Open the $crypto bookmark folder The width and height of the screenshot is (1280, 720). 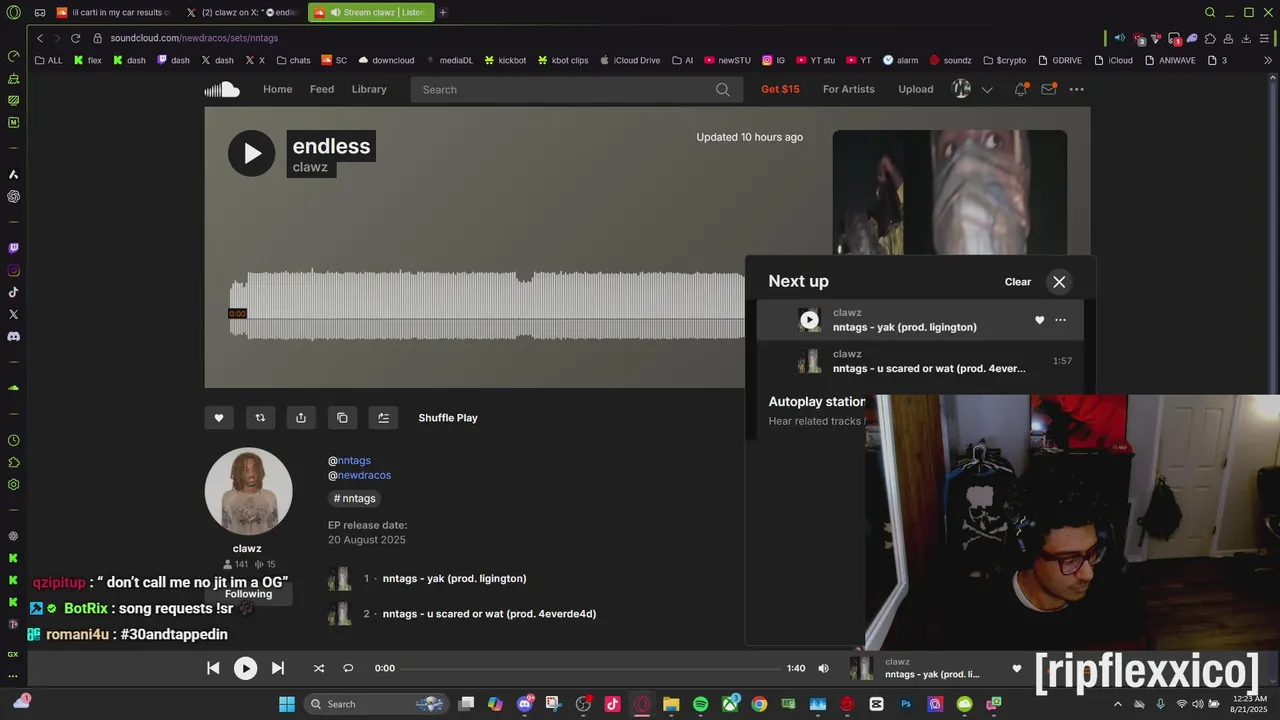tap(1004, 60)
